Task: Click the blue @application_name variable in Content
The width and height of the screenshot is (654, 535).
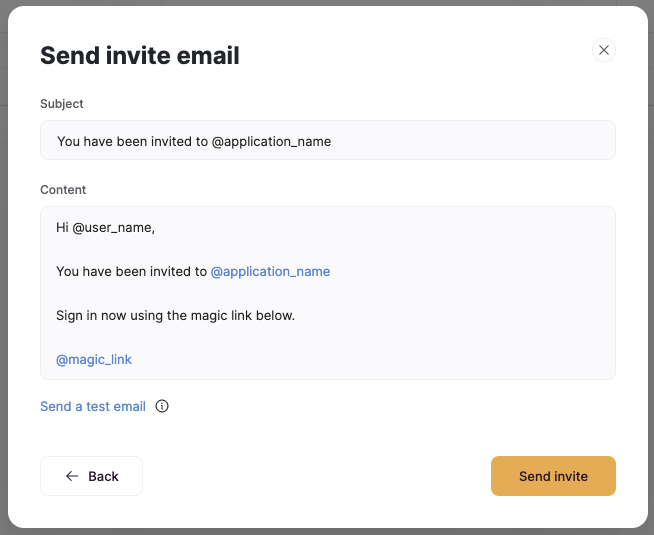Action: (270, 271)
